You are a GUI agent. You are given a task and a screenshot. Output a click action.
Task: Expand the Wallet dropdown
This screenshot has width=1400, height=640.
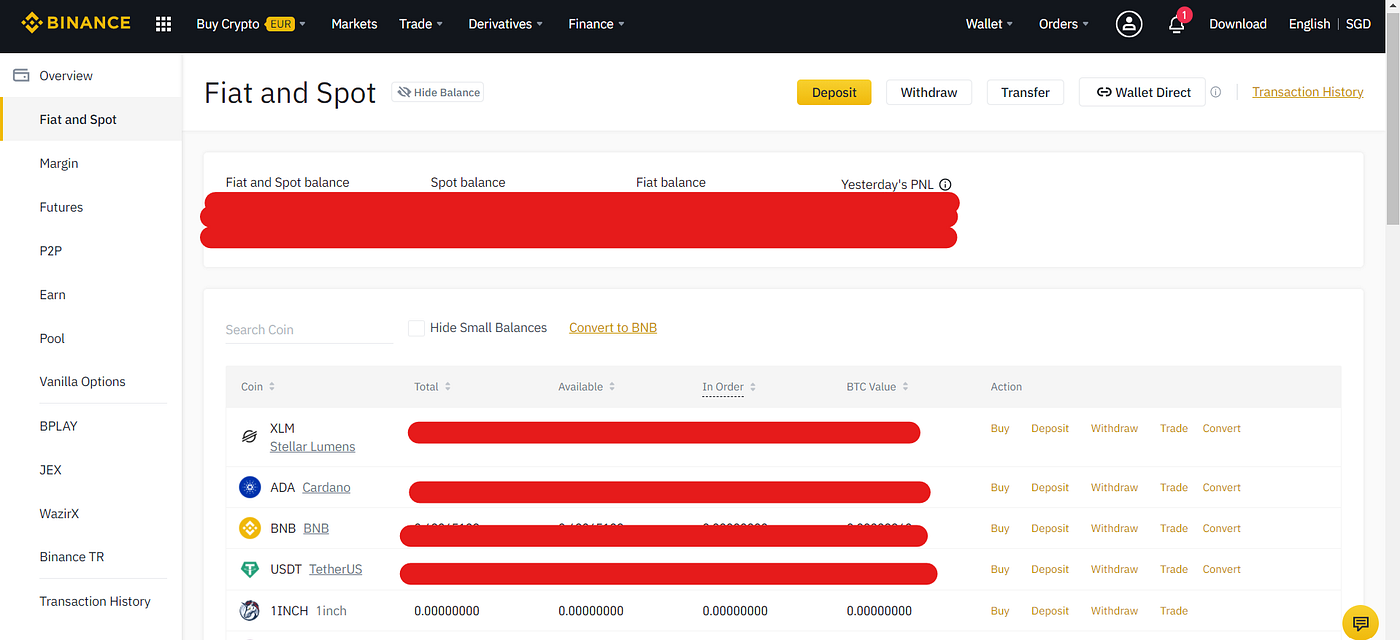pyautogui.click(x=989, y=24)
